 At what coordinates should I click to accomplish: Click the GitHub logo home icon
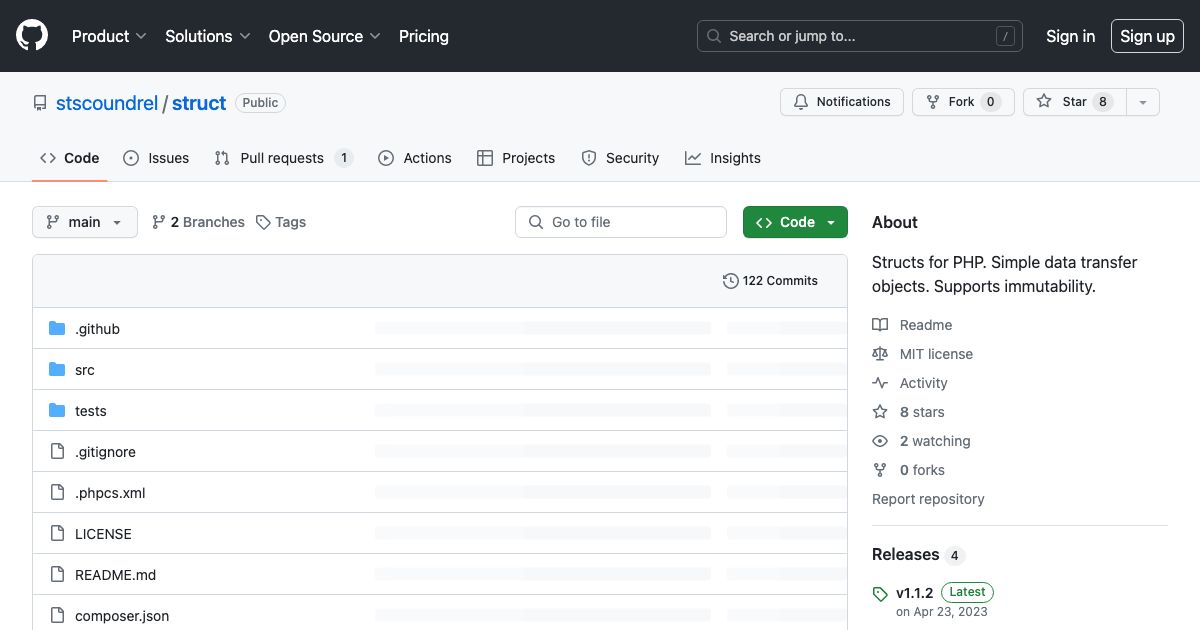point(31,35)
